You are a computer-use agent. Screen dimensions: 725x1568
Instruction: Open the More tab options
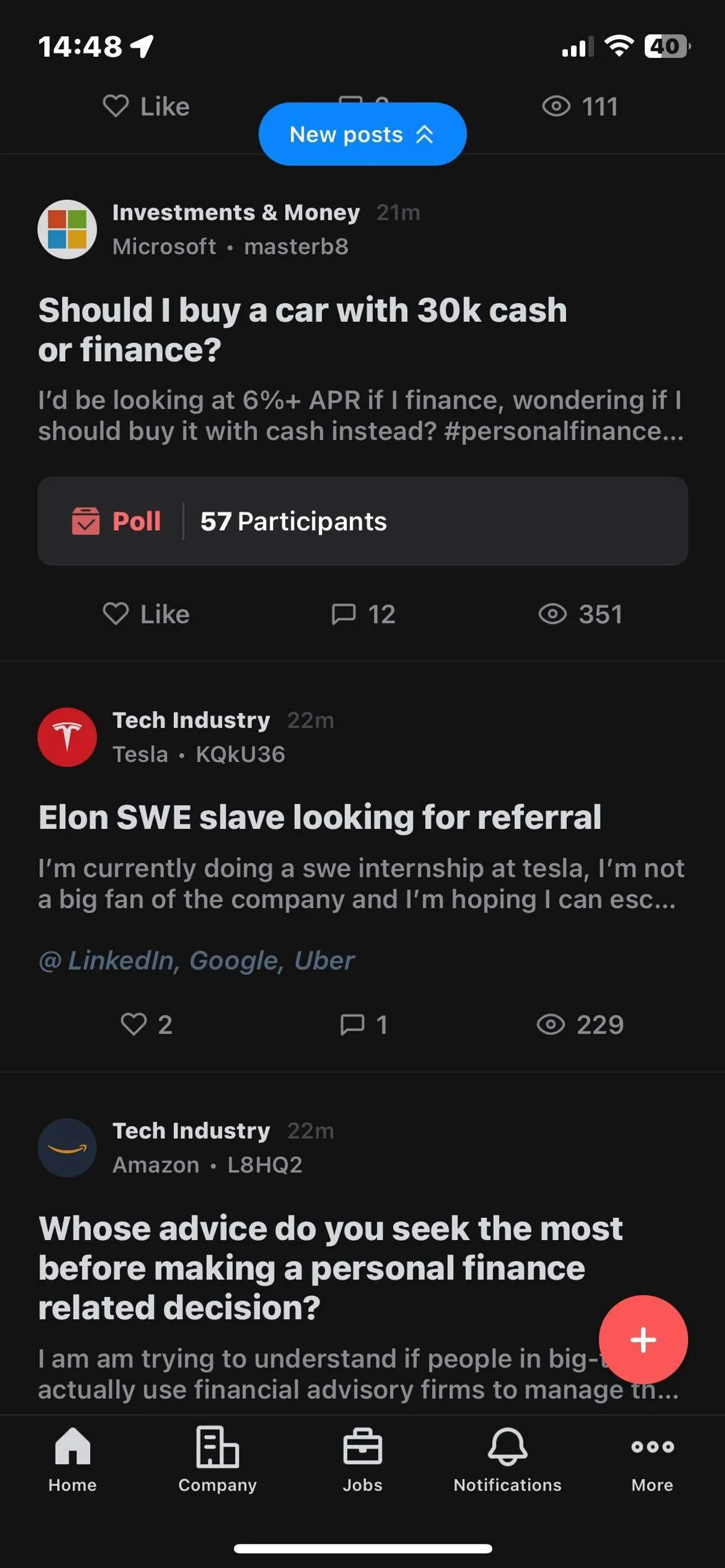pos(652,1460)
